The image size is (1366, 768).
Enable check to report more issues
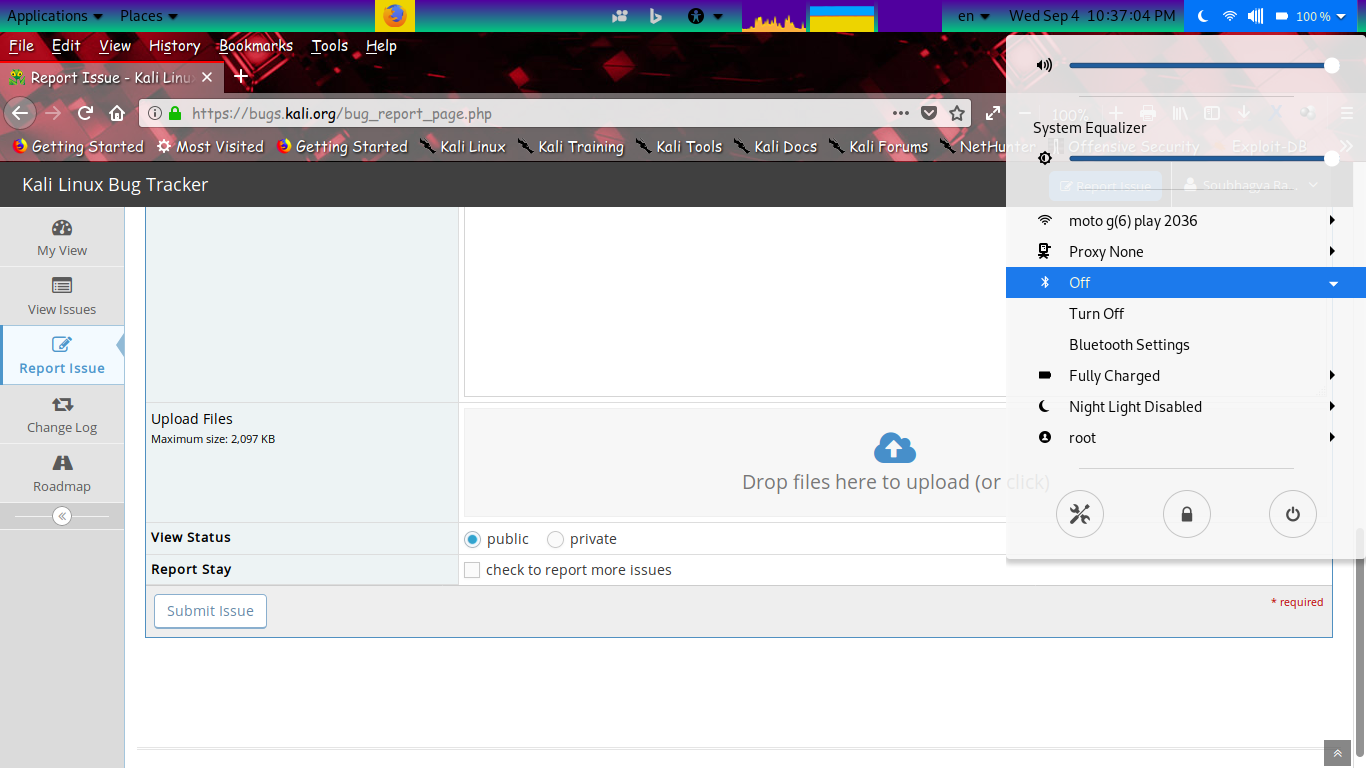coord(473,570)
